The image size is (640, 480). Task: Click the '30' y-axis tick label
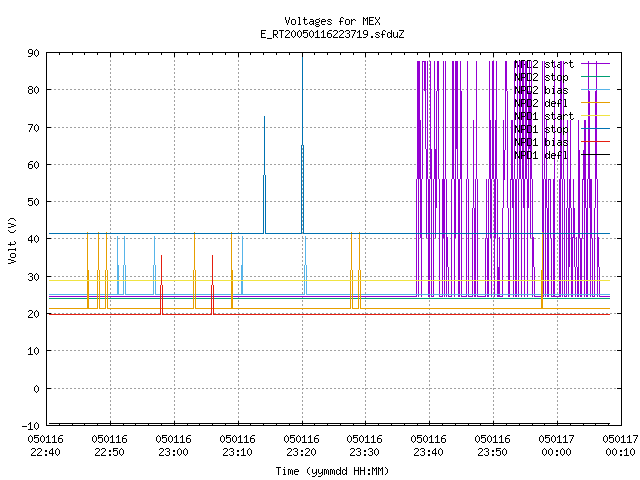click(x=33, y=277)
